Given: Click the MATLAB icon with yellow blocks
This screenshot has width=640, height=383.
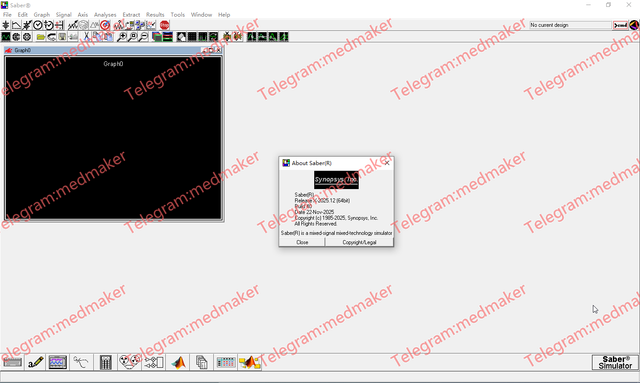Looking at the screenshot, I should [249, 362].
